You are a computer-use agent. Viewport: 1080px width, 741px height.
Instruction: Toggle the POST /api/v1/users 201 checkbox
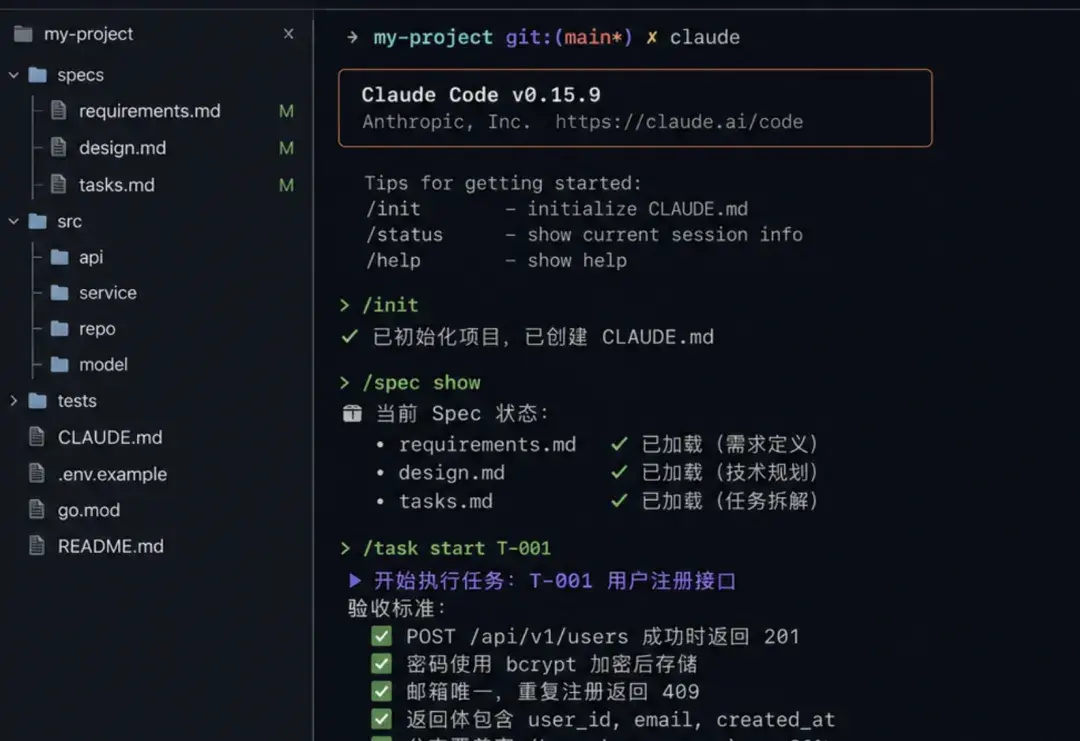(x=382, y=636)
